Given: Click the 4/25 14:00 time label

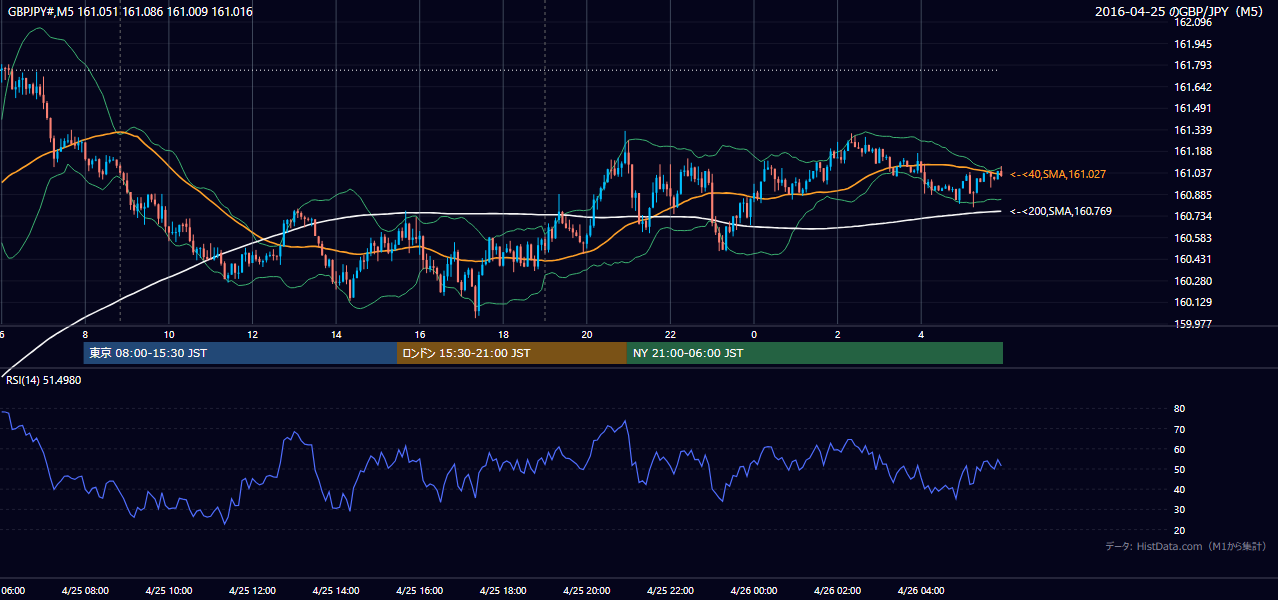Looking at the screenshot, I should click(x=336, y=591).
